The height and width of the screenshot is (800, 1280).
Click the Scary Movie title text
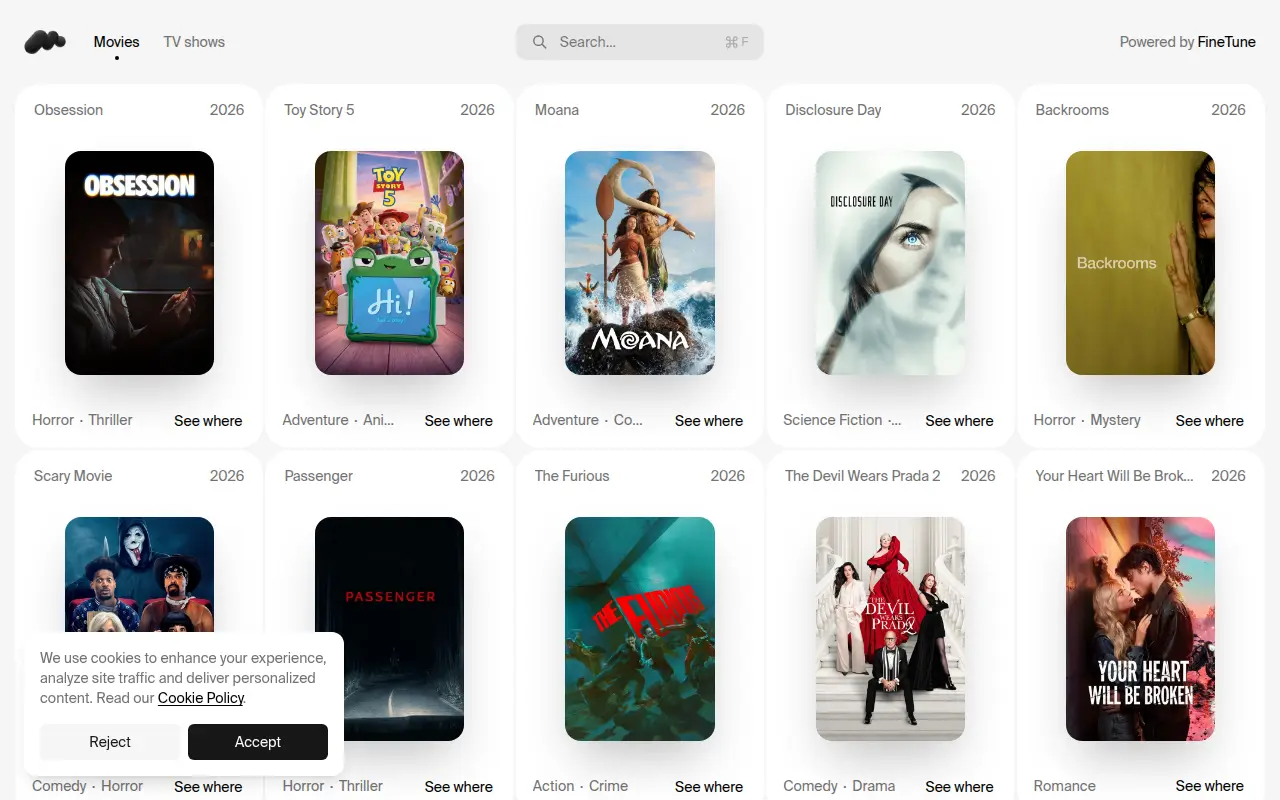[x=73, y=476]
